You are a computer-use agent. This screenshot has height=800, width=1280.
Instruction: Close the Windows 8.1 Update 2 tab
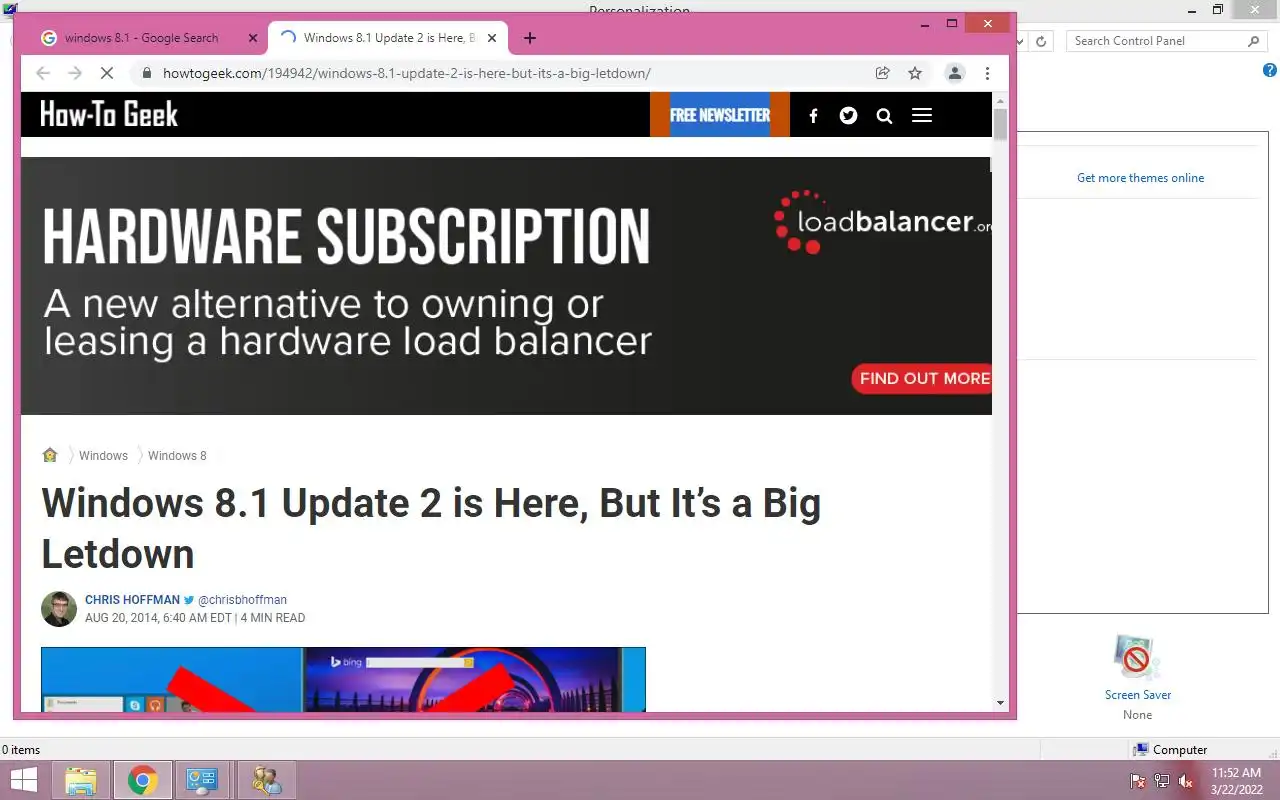coord(491,38)
